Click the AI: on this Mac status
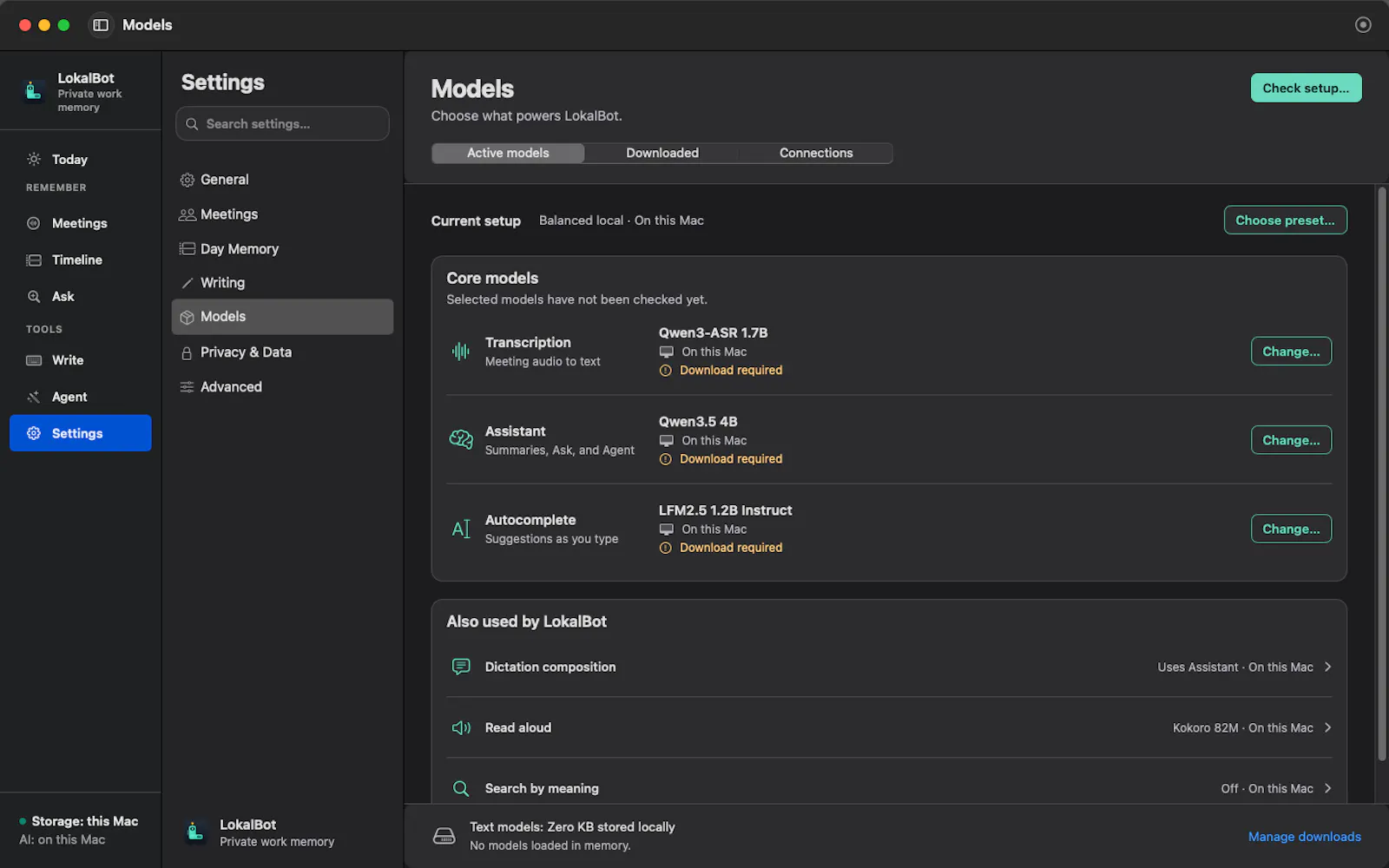The image size is (1389, 868). pyautogui.click(x=63, y=840)
